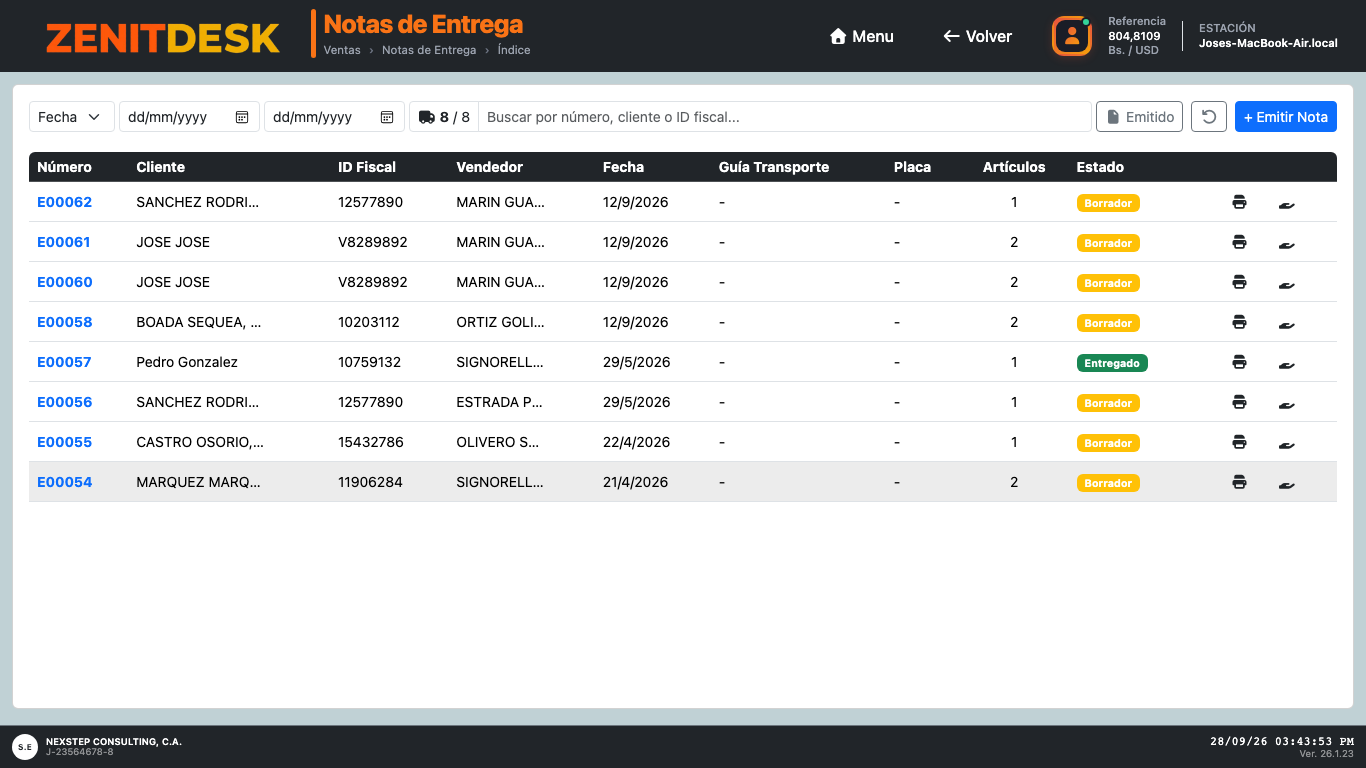Image resolution: width=1366 pixels, height=768 pixels.
Task: Click the Borrador badge in row E00062
Action: pos(1108,203)
